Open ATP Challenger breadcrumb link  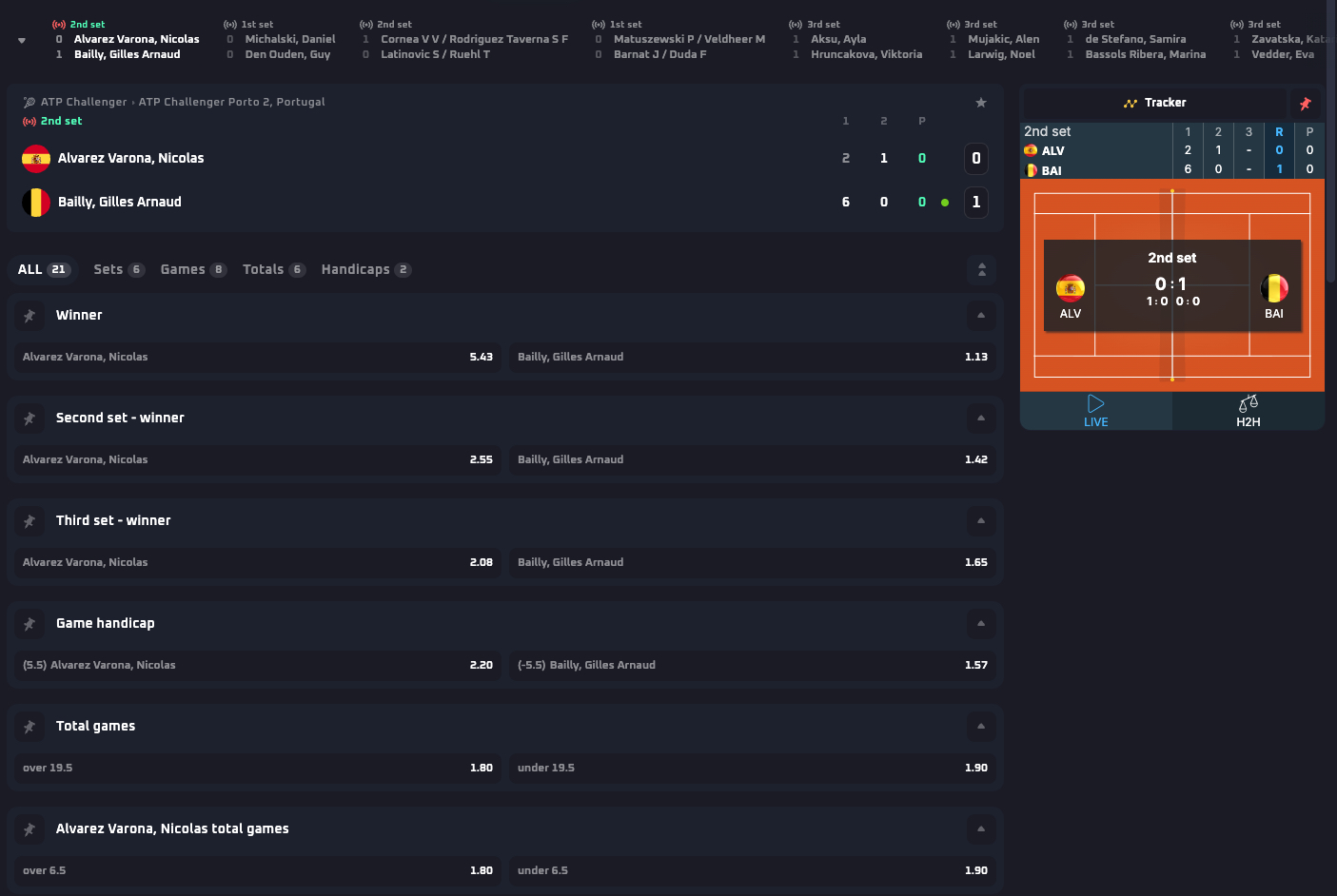pos(84,102)
